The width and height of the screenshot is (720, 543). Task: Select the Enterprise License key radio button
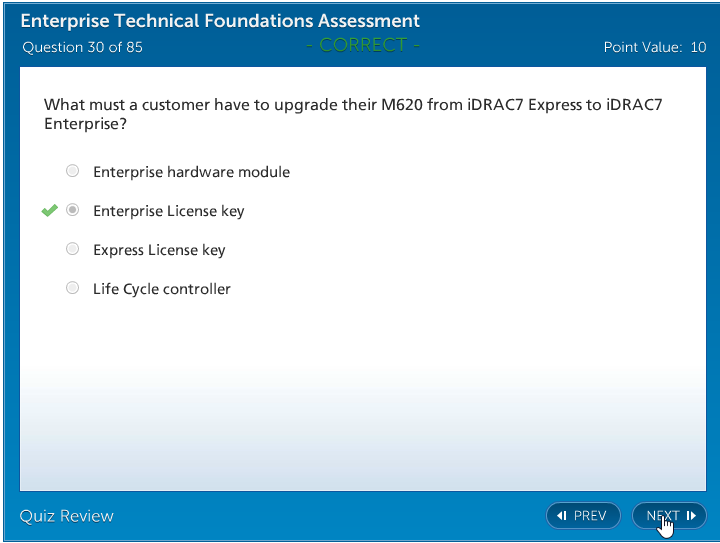[72, 210]
